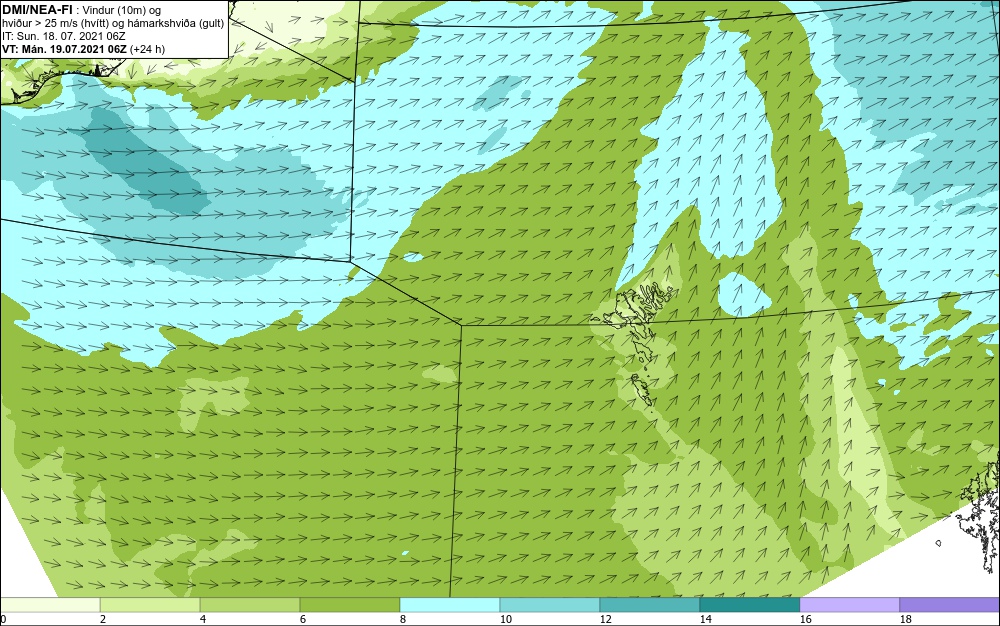This screenshot has width=1000, height=626.
Task: Click the legend tick label '8'
Action: [402, 619]
